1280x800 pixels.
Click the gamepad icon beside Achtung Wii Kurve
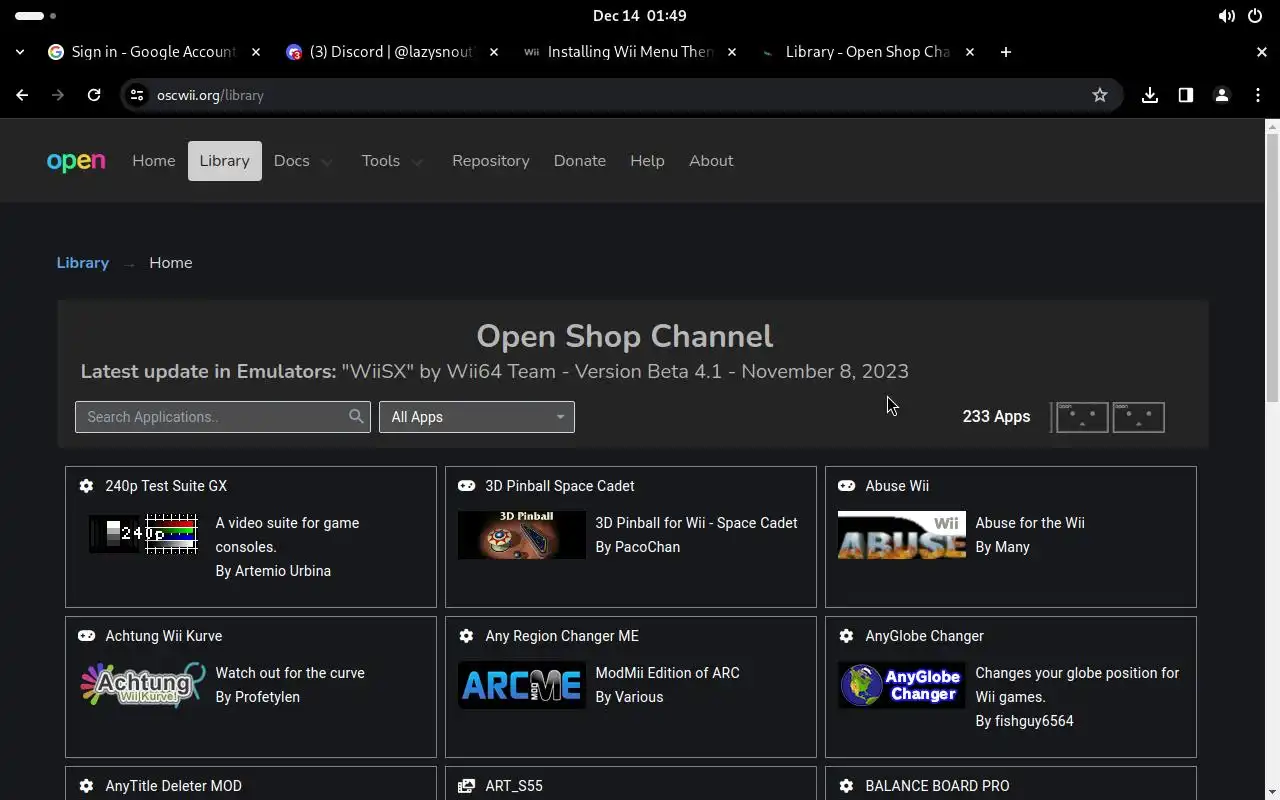[86, 636]
